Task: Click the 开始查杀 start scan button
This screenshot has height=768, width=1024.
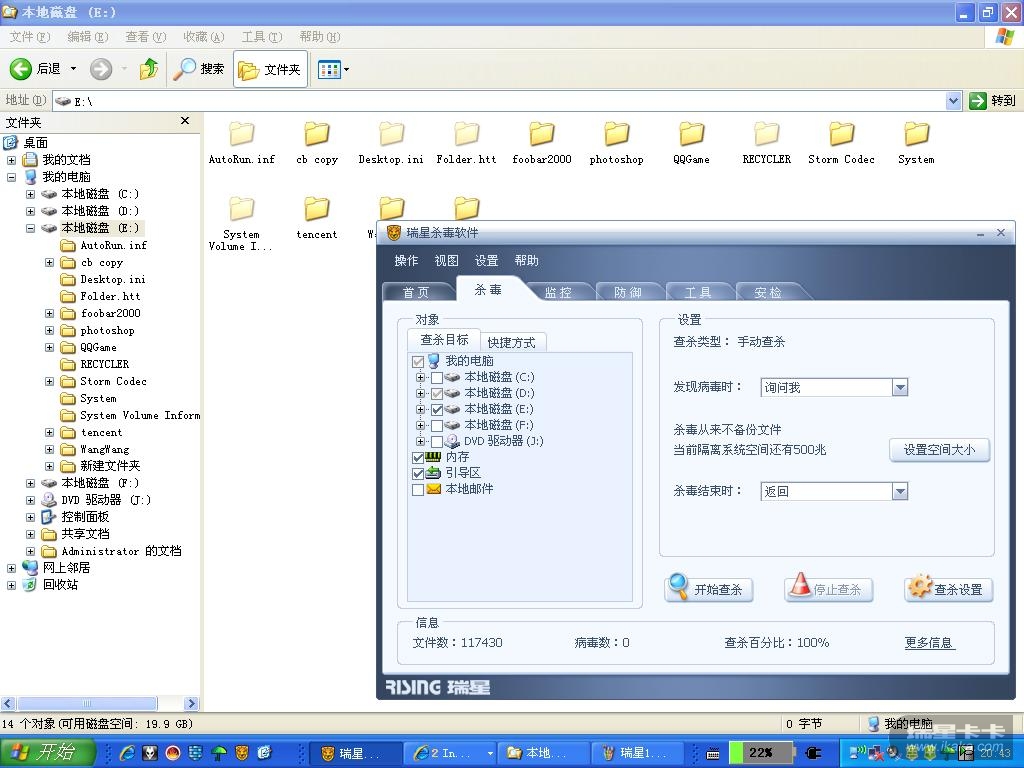Action: click(x=709, y=589)
